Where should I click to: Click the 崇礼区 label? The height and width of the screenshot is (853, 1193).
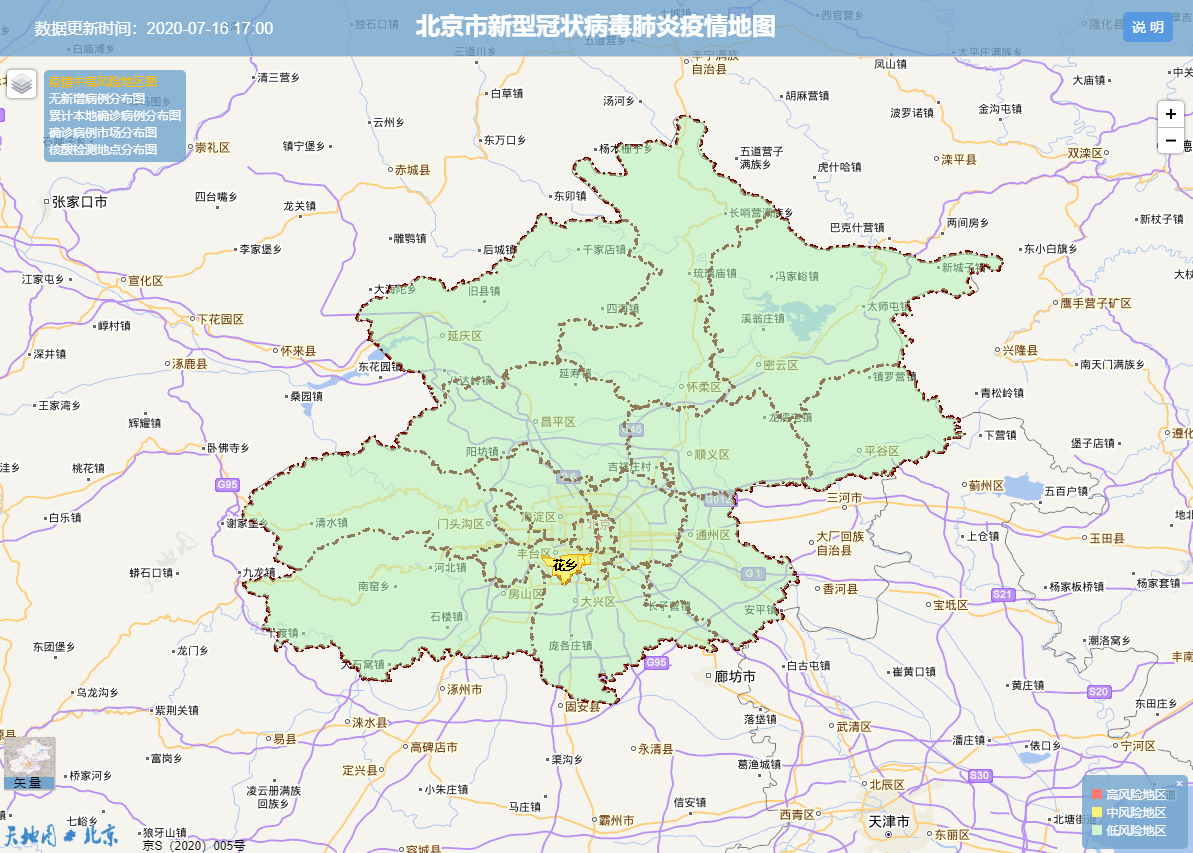[x=212, y=148]
